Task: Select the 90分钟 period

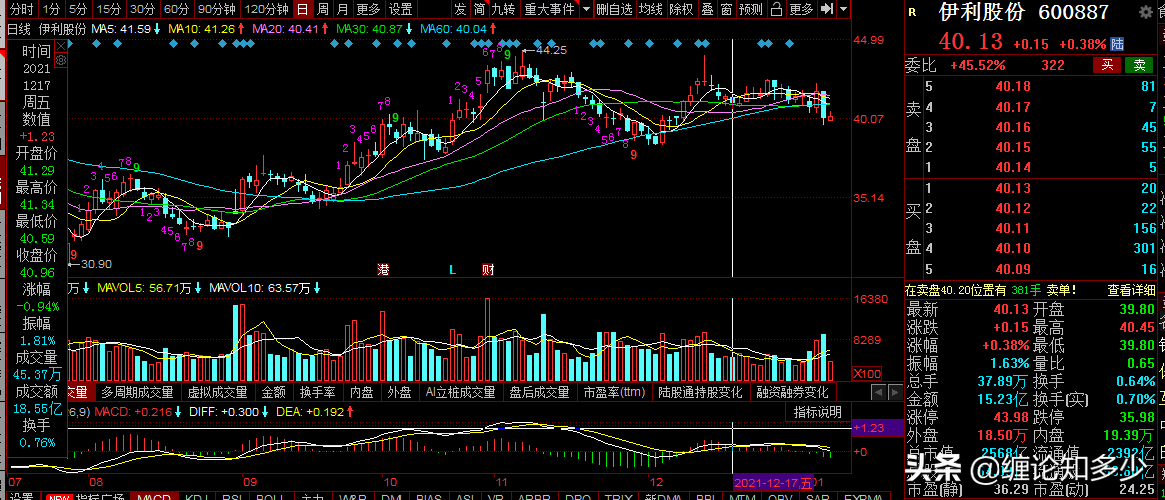Action: (x=218, y=10)
